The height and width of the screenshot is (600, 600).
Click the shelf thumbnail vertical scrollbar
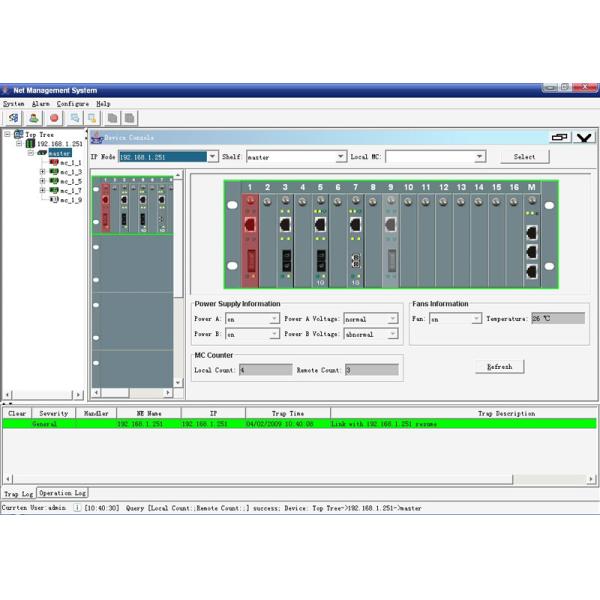179,280
